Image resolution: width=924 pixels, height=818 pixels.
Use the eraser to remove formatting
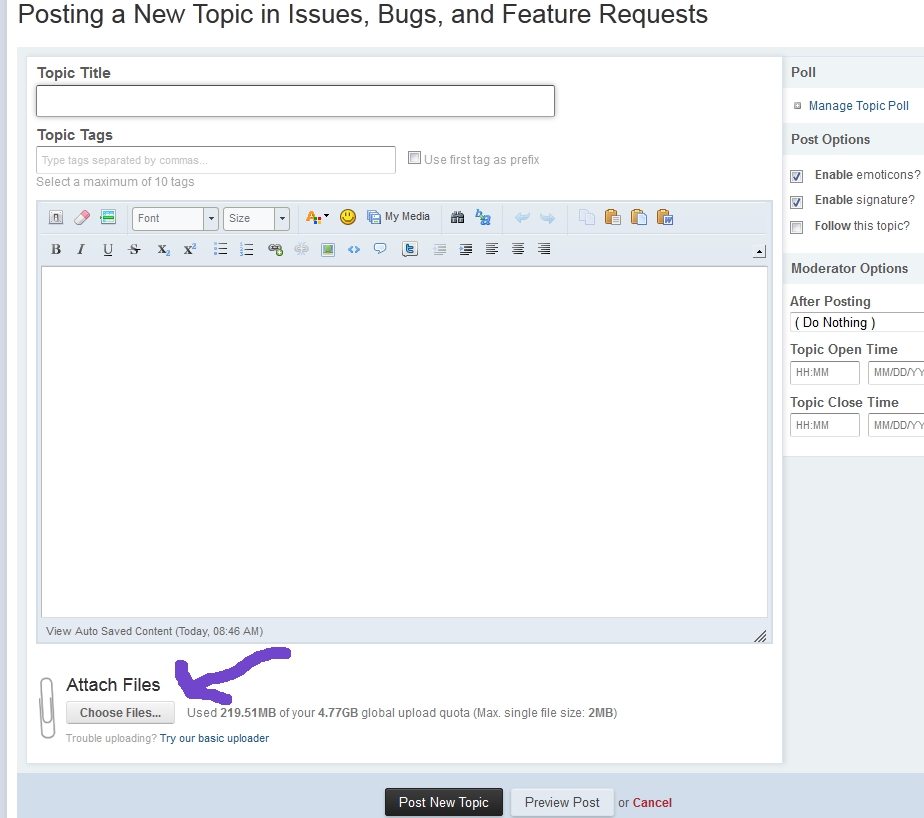click(82, 217)
